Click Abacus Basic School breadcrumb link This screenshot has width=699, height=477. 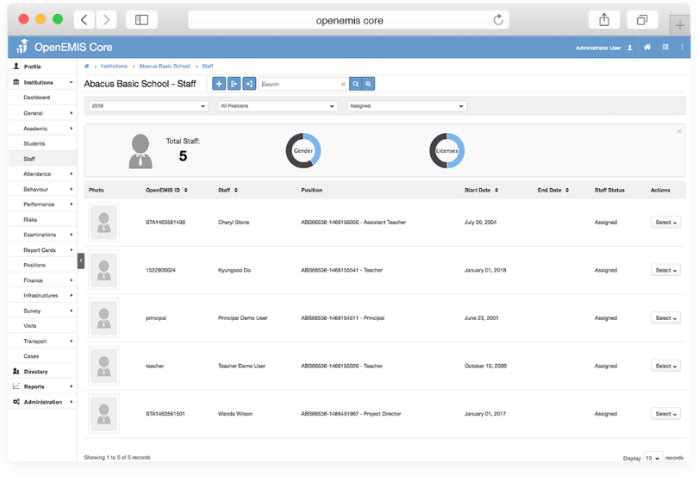(x=164, y=66)
